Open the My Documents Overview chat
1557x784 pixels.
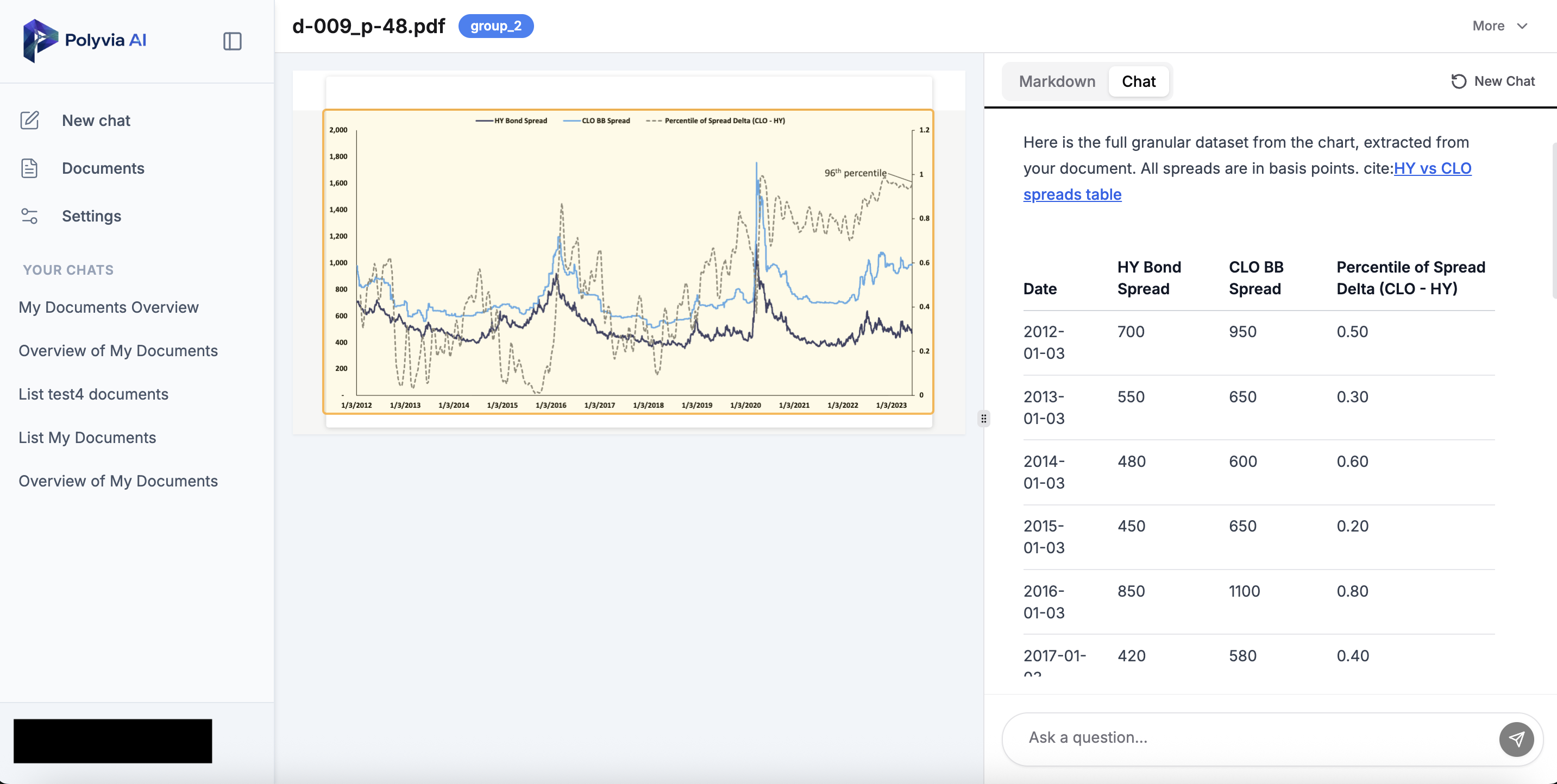(109, 307)
